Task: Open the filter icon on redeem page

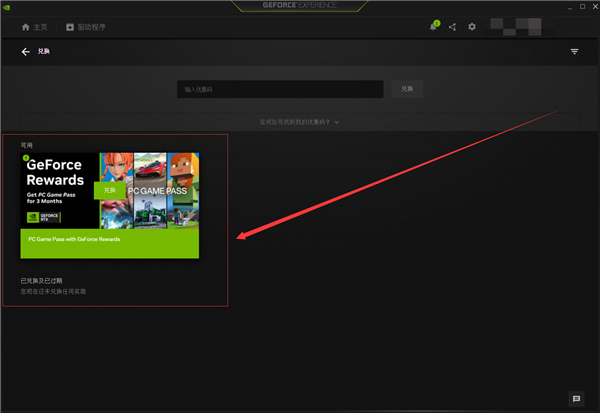Action: pos(574,51)
